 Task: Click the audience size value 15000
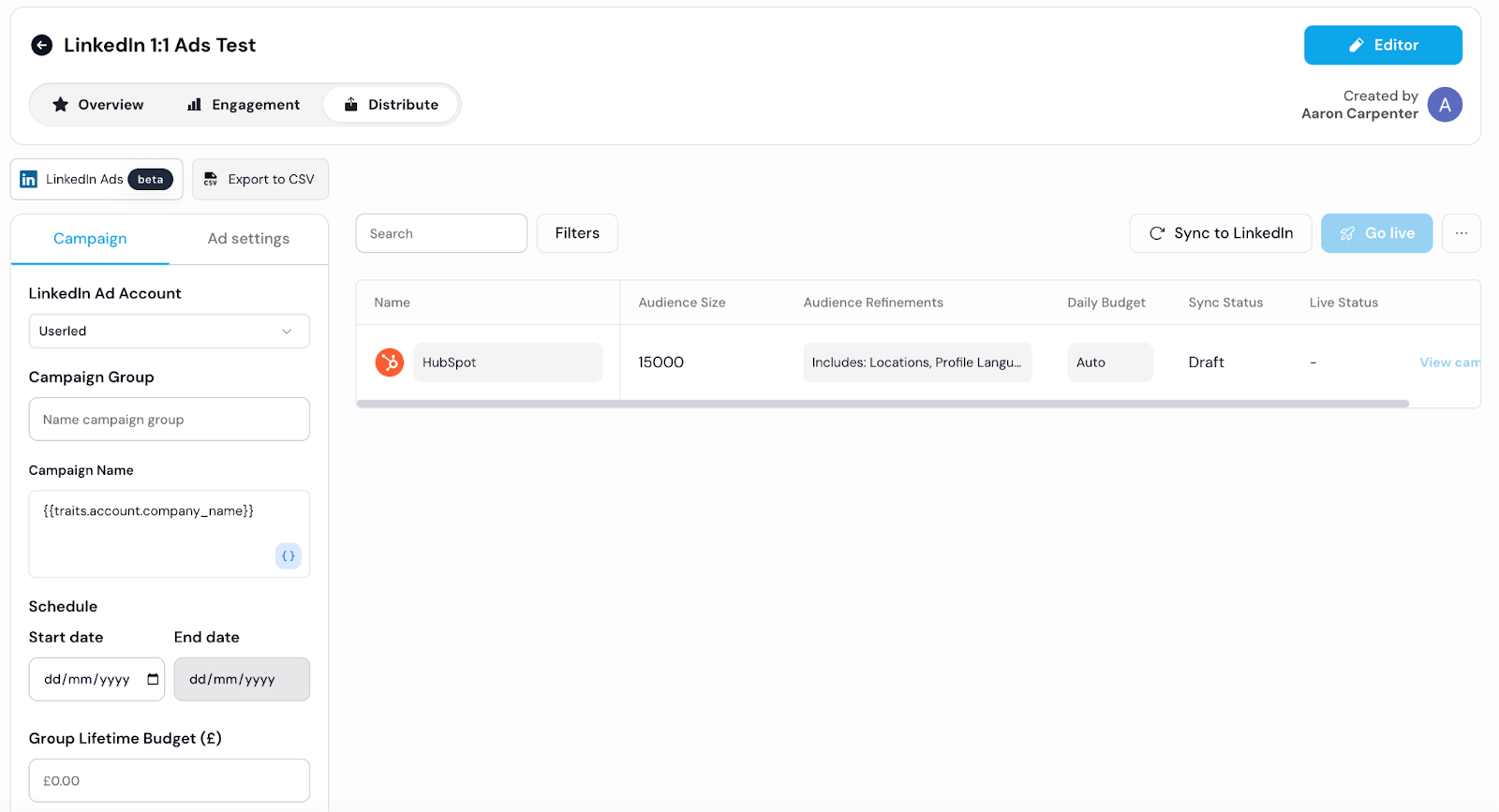(661, 362)
